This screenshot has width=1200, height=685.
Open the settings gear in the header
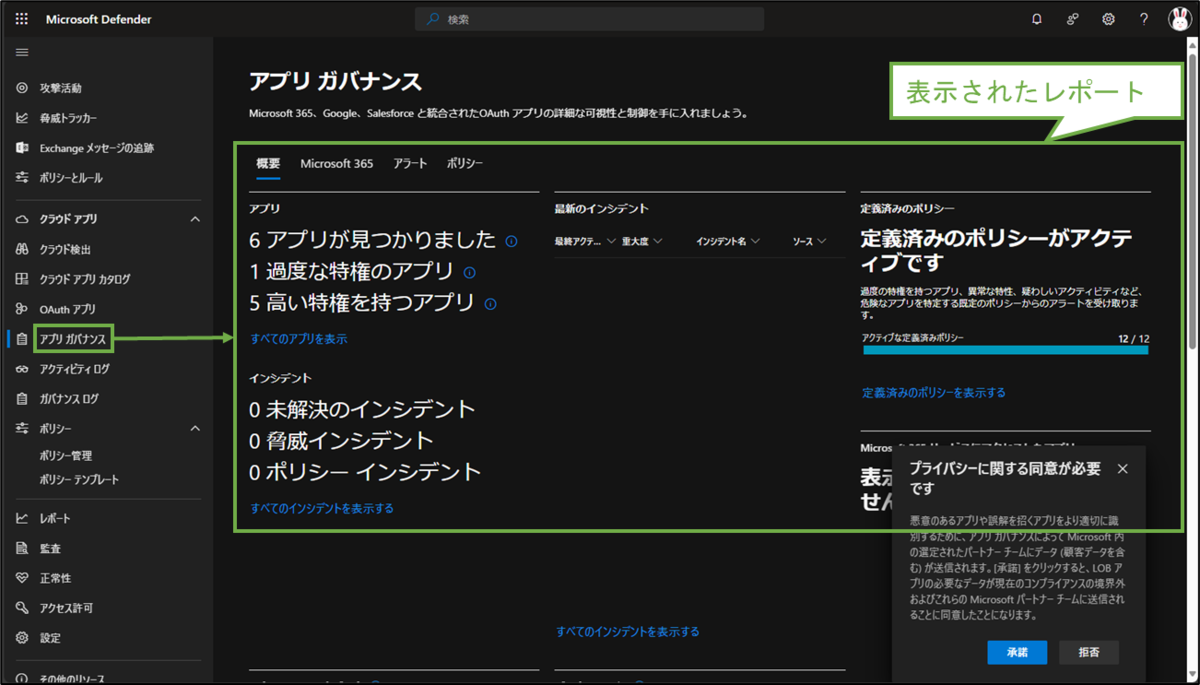click(x=1108, y=19)
